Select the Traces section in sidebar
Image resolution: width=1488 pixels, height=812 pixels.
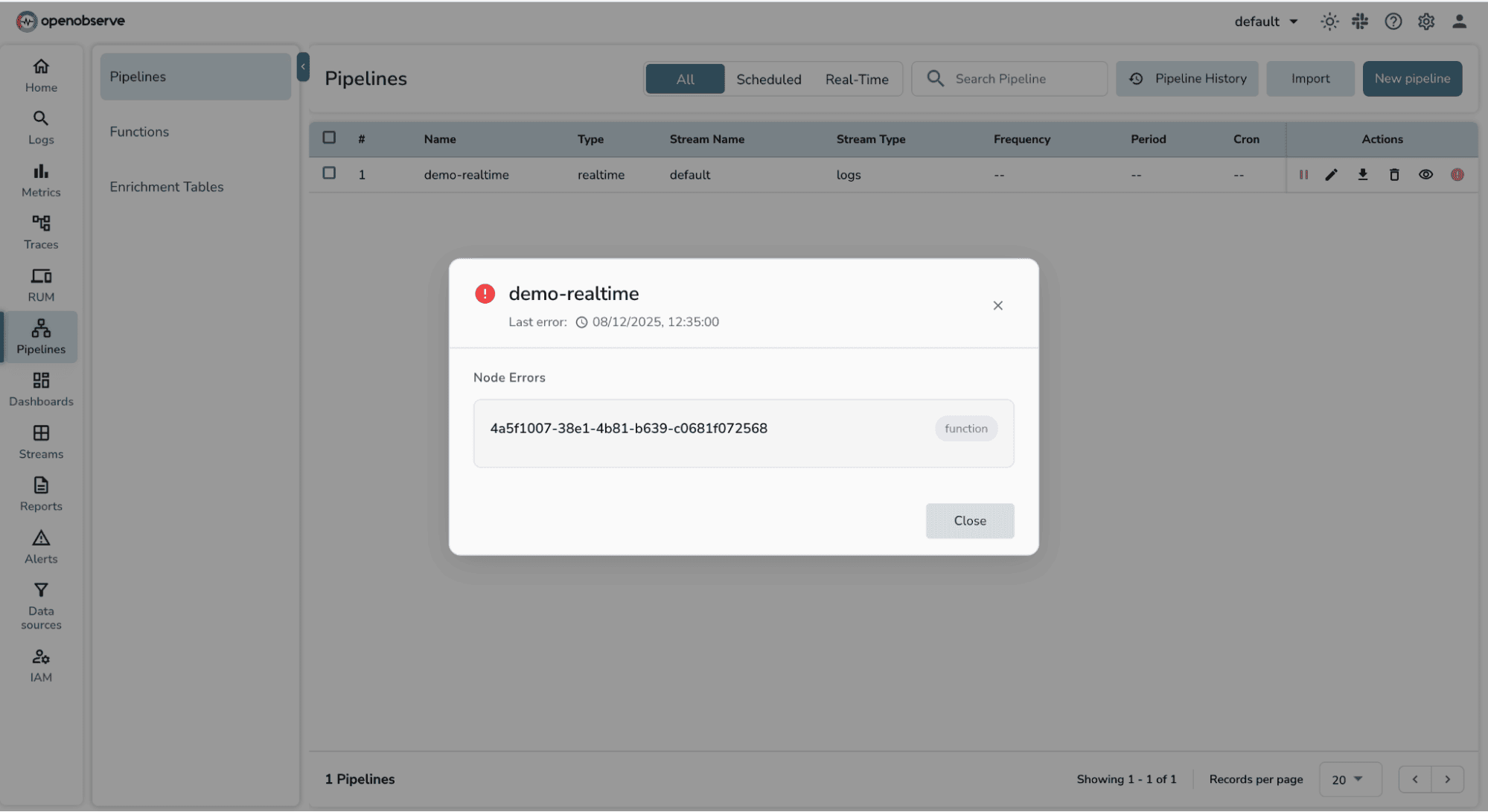click(40, 231)
